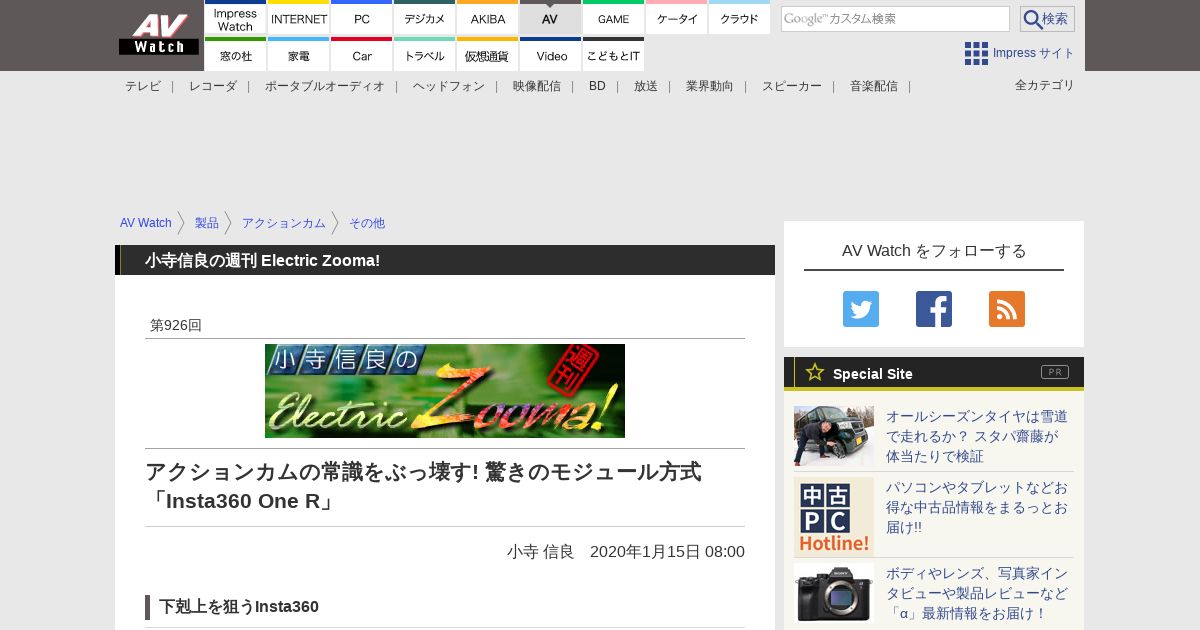Open the デジカメ site tab

coord(425,18)
